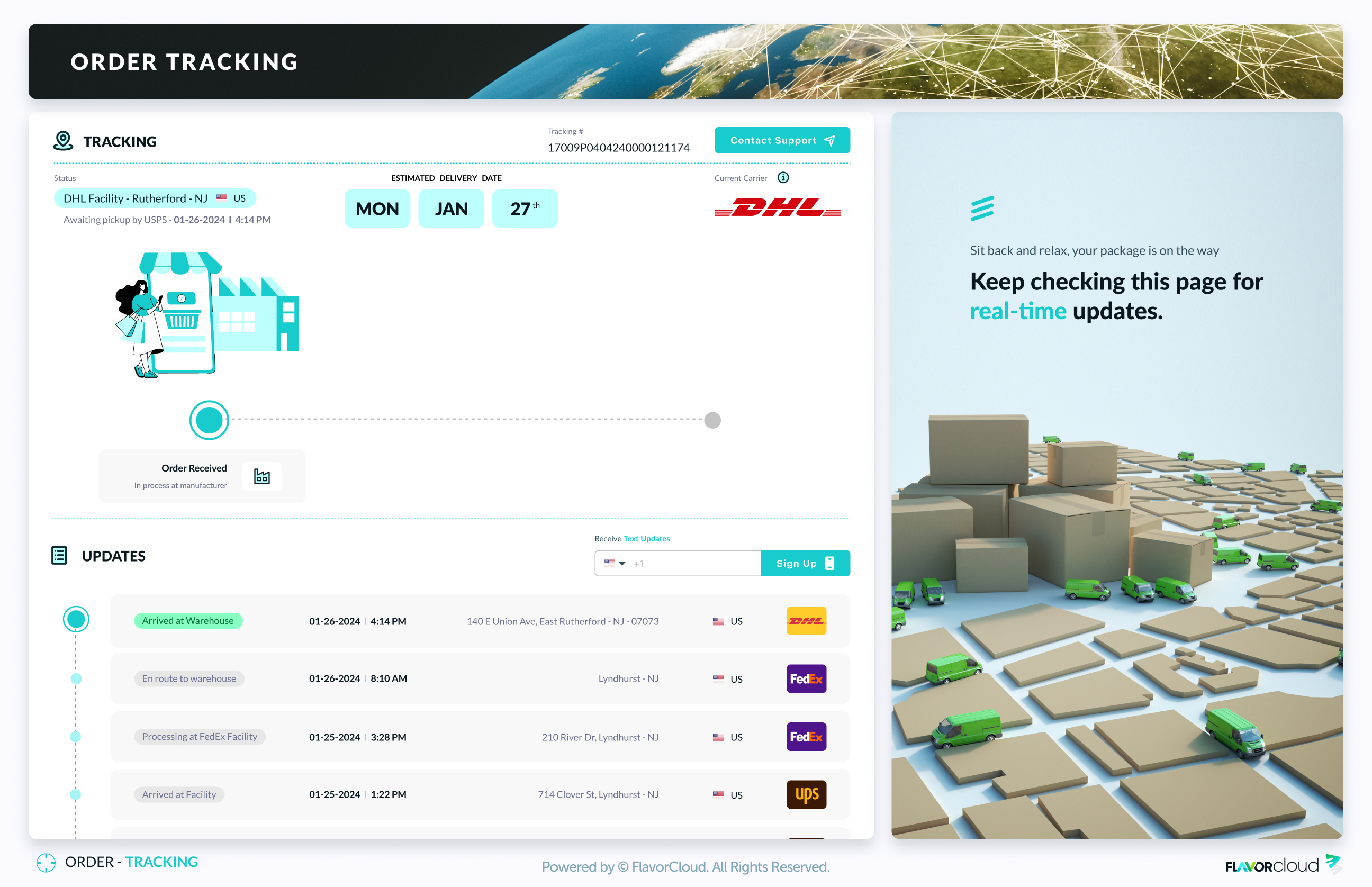The width and height of the screenshot is (1372, 887).
Task: Click the teal stacked-lines brand icon
Action: tap(981, 209)
